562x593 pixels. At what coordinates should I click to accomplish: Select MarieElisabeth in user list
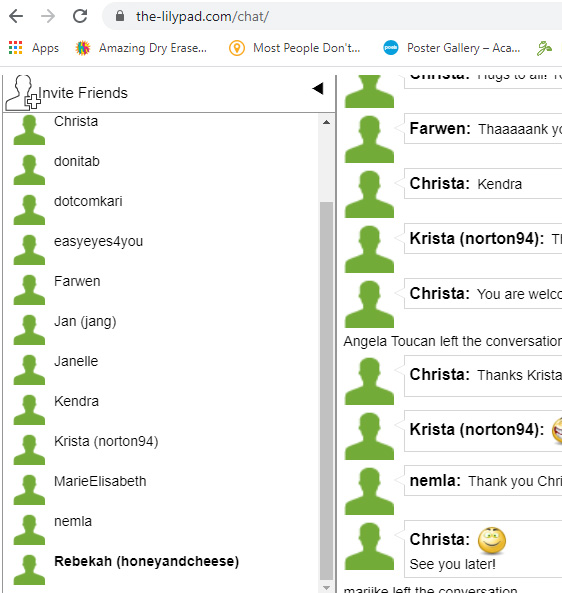click(x=100, y=481)
